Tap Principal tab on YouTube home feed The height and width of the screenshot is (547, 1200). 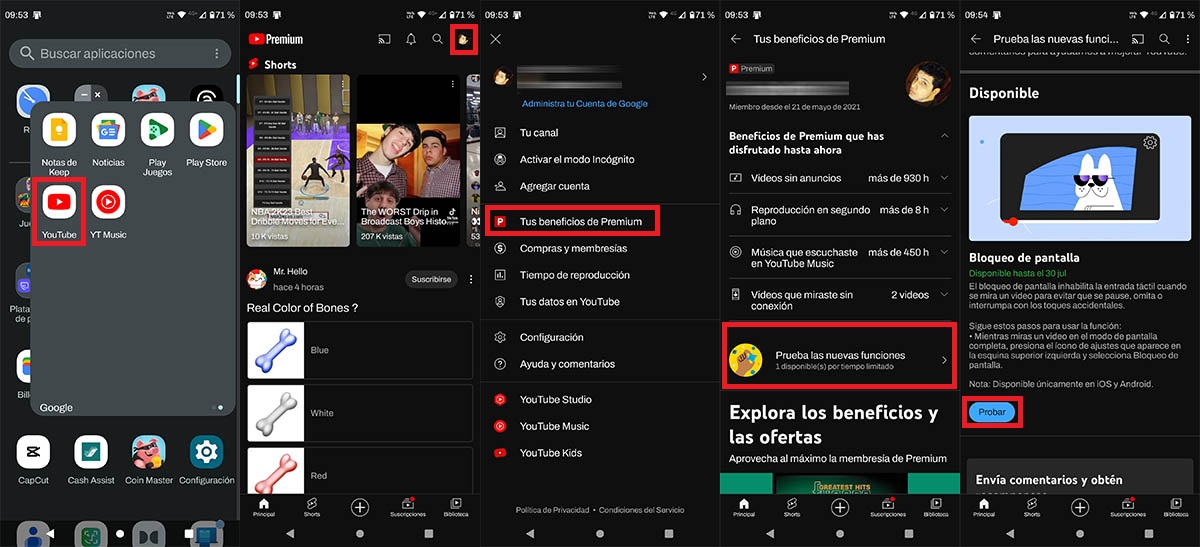[x=264, y=508]
